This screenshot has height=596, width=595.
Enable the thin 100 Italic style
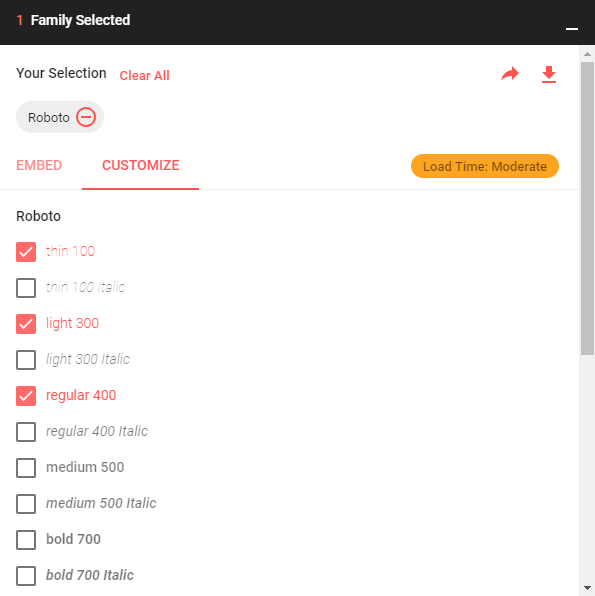pos(26,288)
